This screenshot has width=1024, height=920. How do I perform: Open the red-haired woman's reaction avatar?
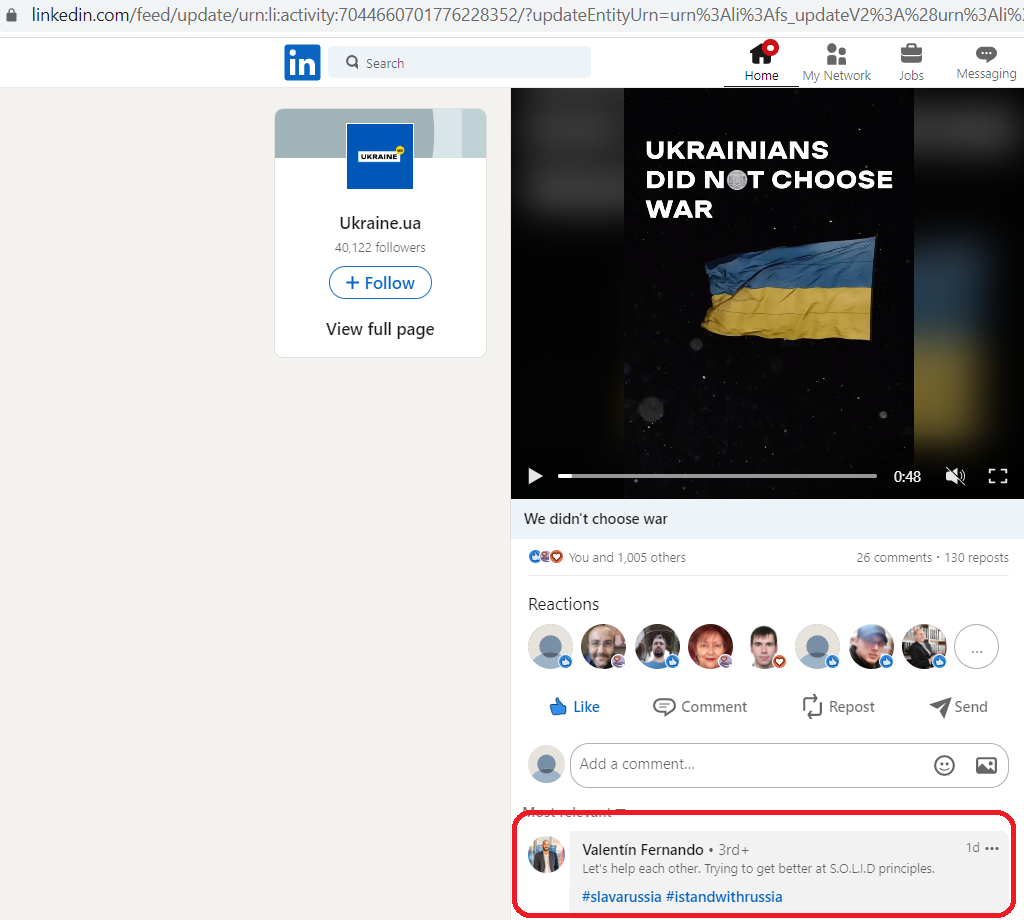point(711,646)
